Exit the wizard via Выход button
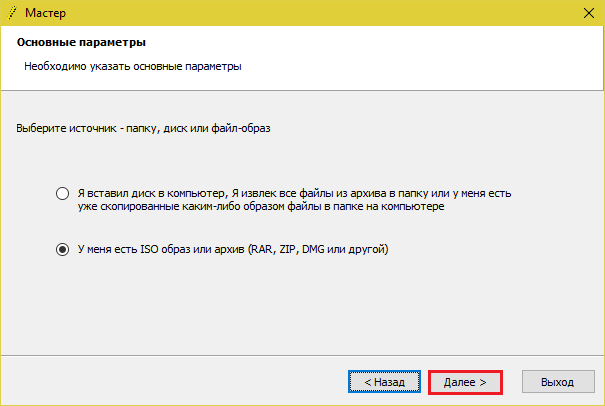The image size is (605, 406). (557, 382)
